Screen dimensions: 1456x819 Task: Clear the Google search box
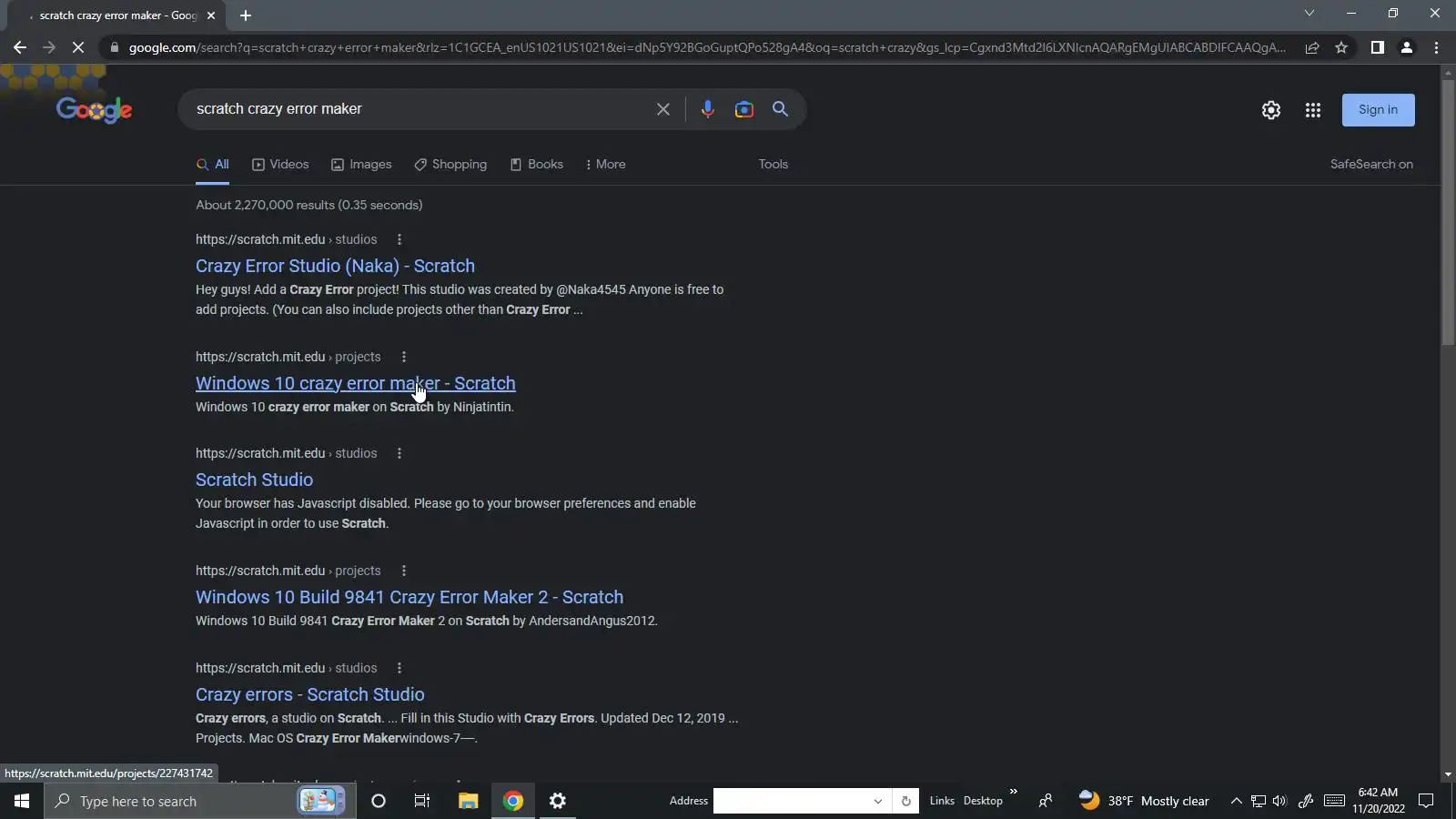click(663, 109)
